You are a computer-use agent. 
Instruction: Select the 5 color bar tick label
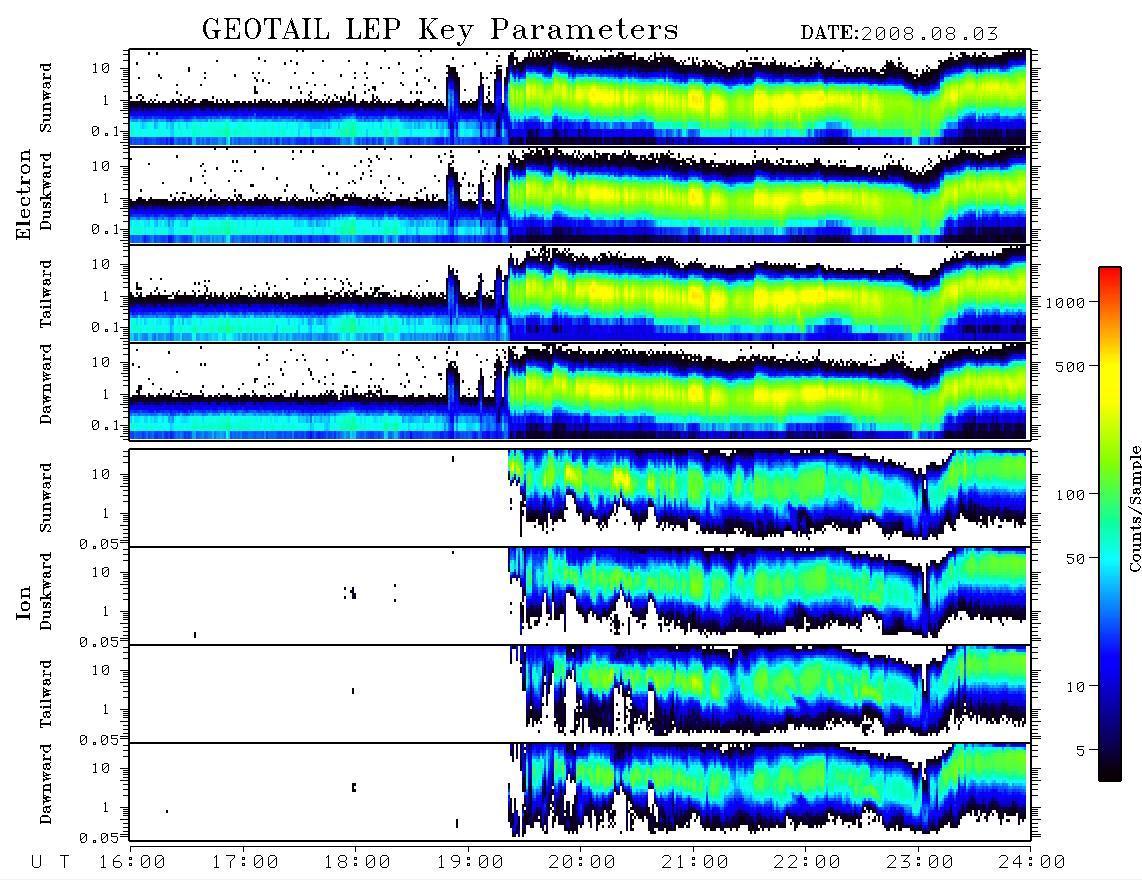(1080, 751)
